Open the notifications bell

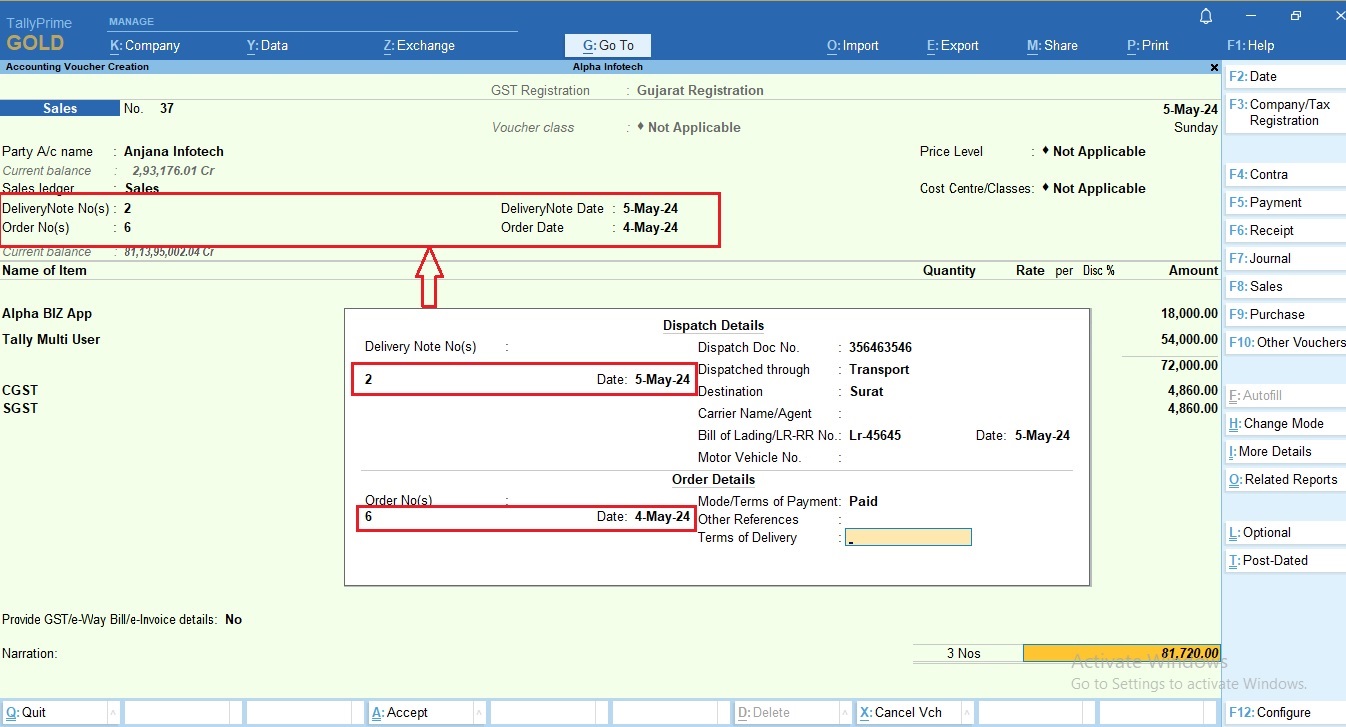tap(1205, 16)
